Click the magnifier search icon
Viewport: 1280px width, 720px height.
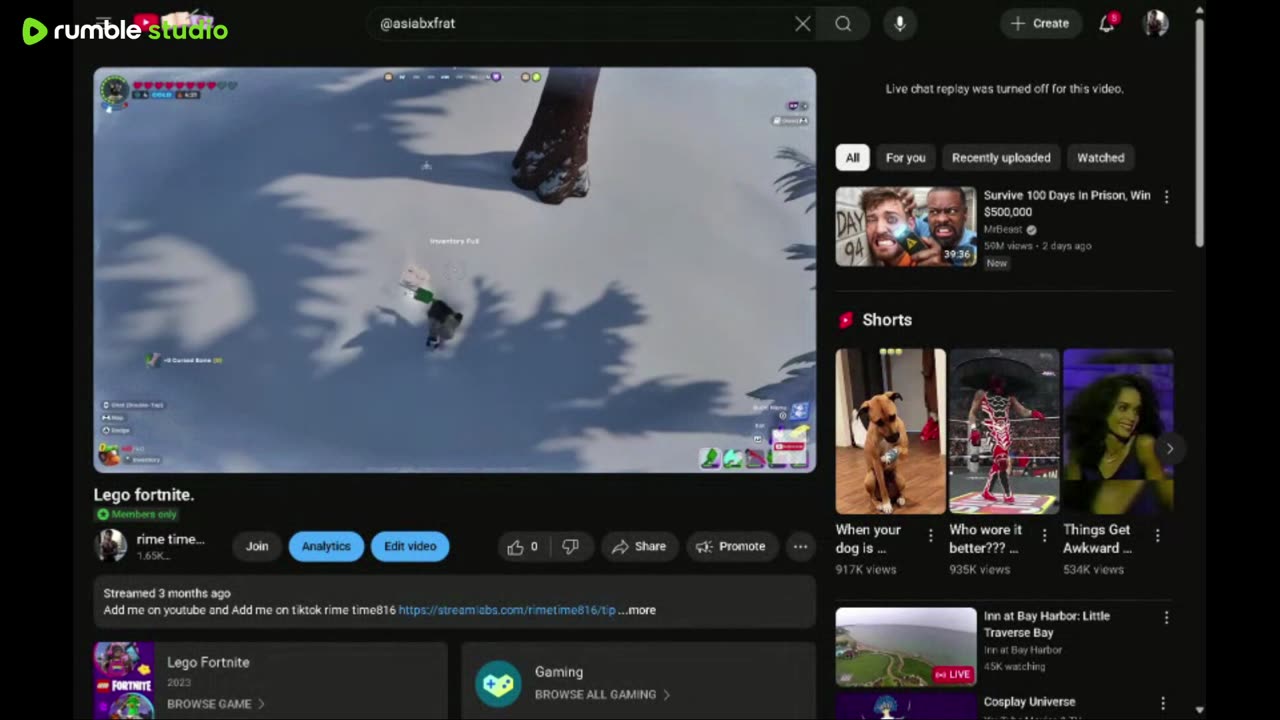click(843, 23)
